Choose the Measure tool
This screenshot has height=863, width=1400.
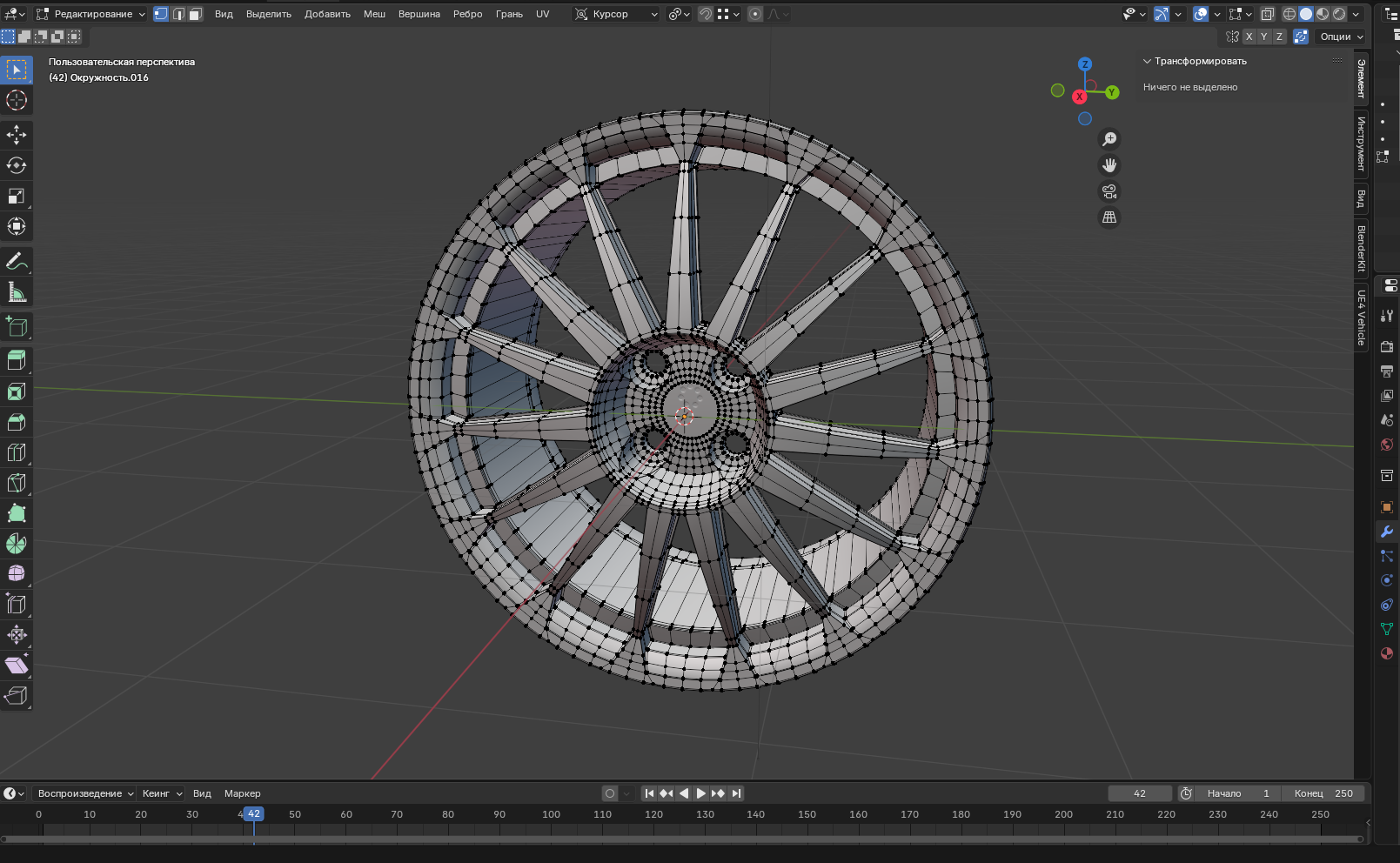click(17, 292)
